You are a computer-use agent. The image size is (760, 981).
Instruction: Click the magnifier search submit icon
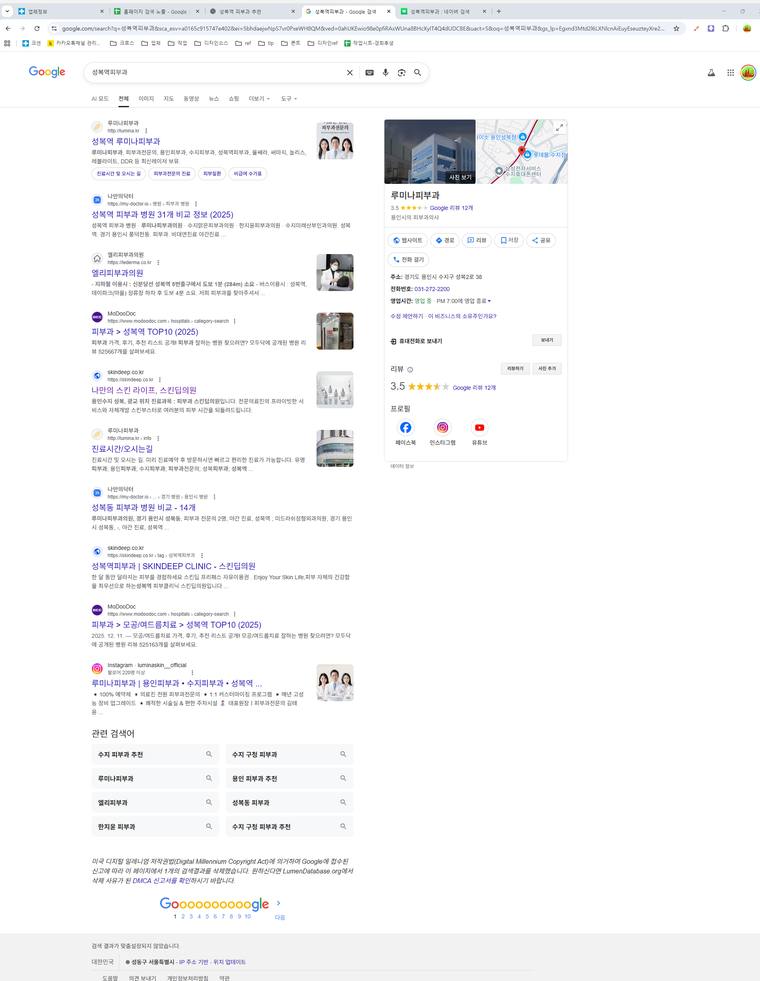417,73
